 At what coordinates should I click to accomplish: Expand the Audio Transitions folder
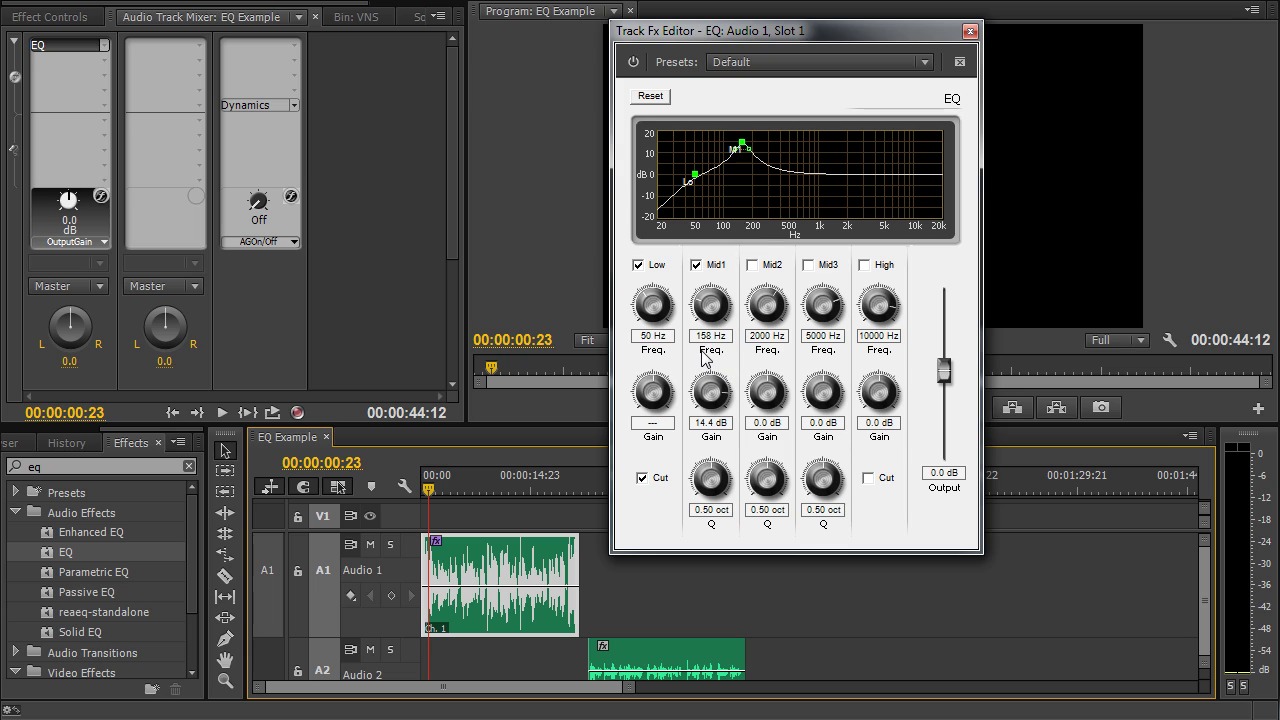pos(16,653)
